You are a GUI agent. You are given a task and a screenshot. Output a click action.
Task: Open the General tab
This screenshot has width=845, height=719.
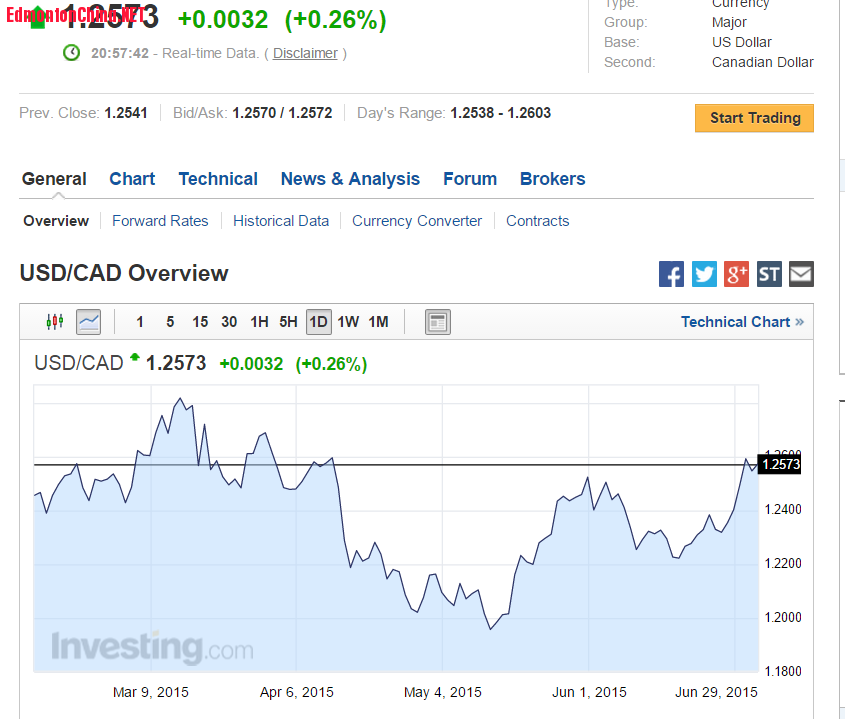click(x=54, y=179)
